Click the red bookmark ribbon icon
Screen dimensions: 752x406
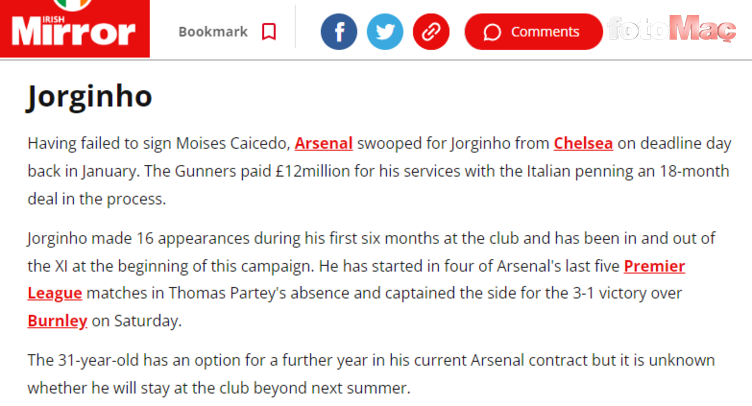click(x=268, y=32)
